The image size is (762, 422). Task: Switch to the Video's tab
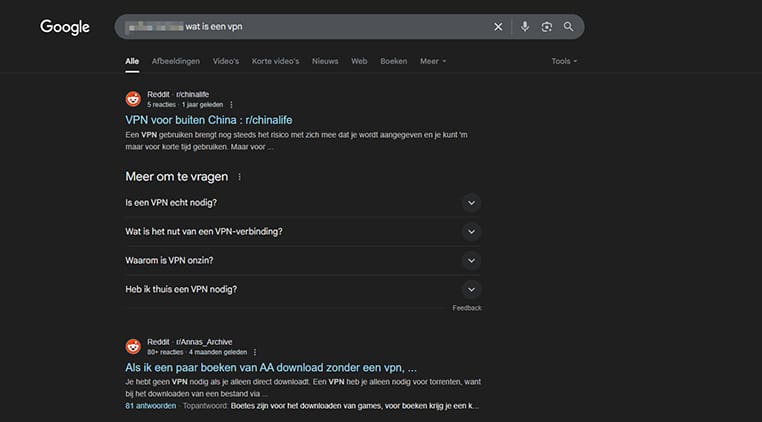(225, 61)
